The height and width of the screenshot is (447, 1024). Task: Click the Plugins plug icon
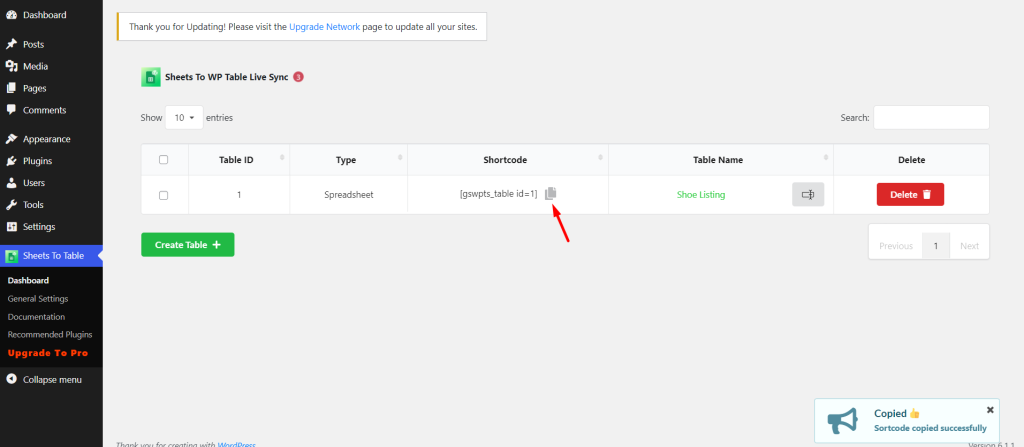tap(11, 161)
